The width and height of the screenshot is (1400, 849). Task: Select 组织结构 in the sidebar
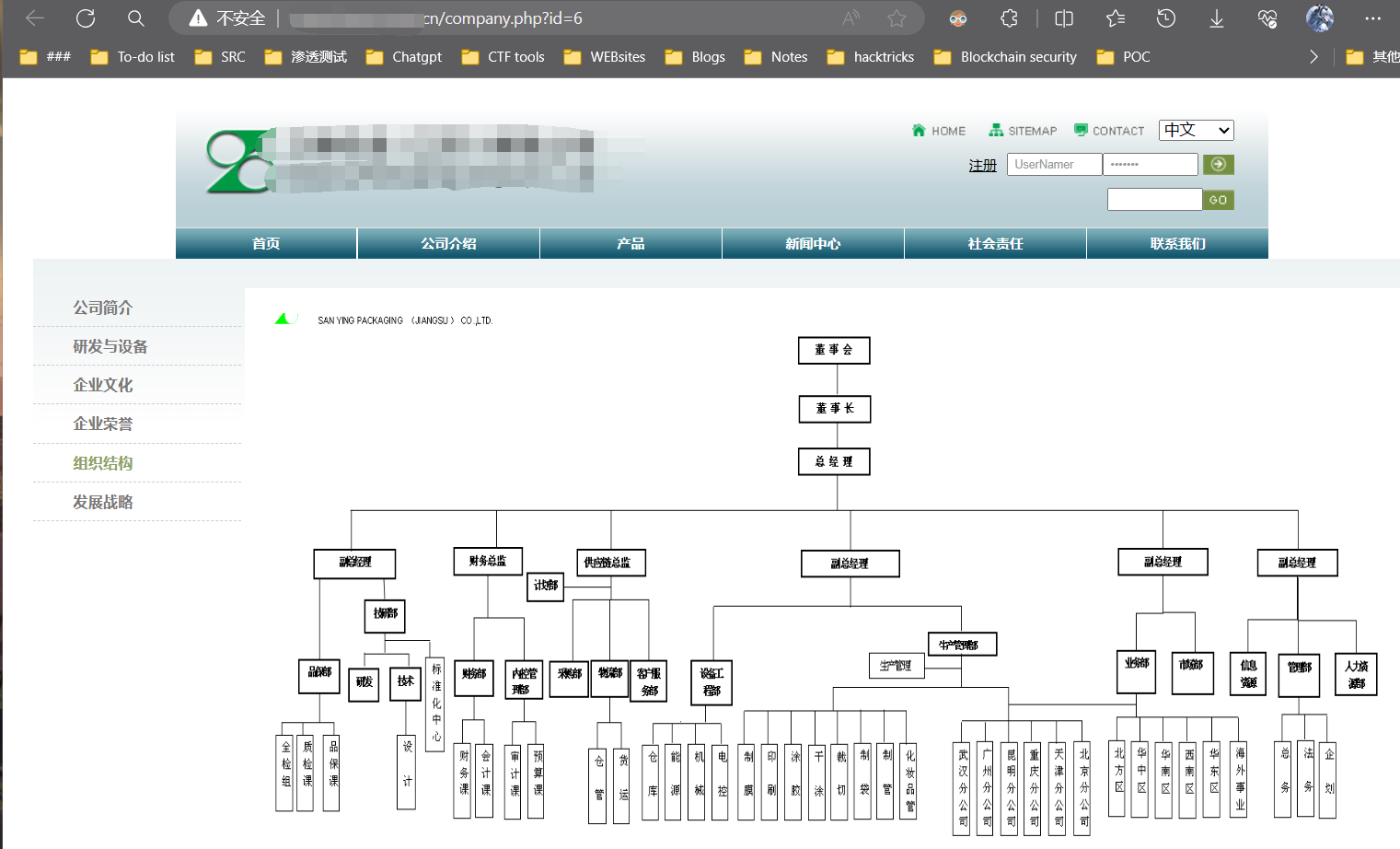point(103,463)
